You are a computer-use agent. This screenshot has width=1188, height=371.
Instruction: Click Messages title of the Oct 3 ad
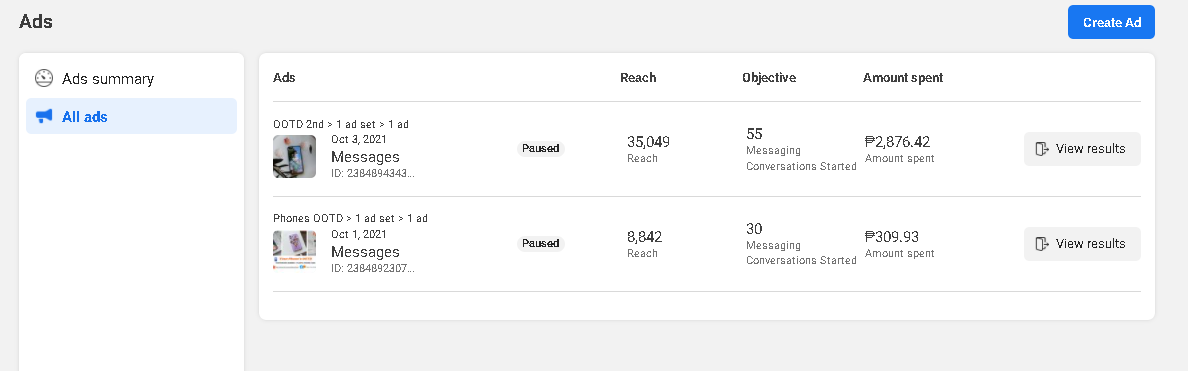point(365,157)
